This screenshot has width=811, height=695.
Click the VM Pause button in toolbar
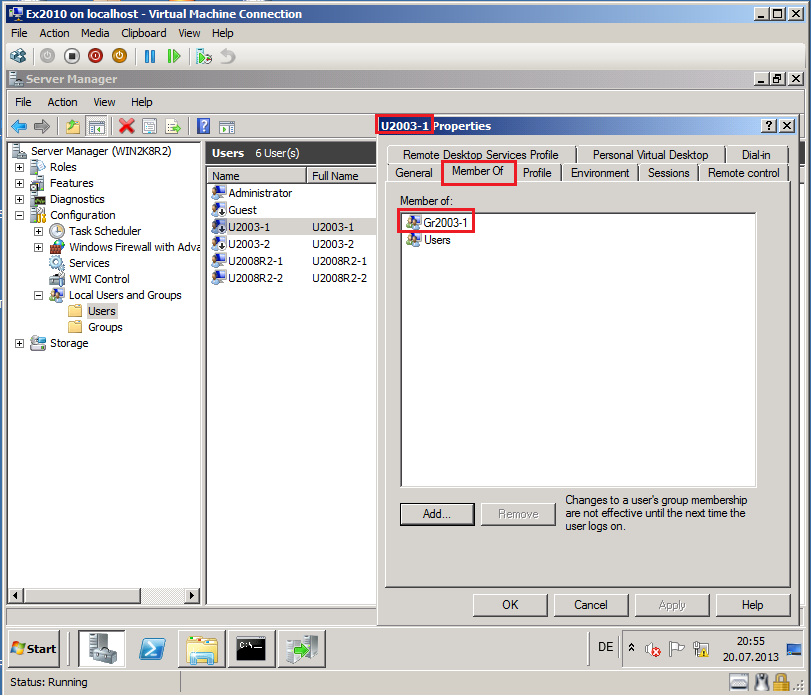tap(150, 56)
